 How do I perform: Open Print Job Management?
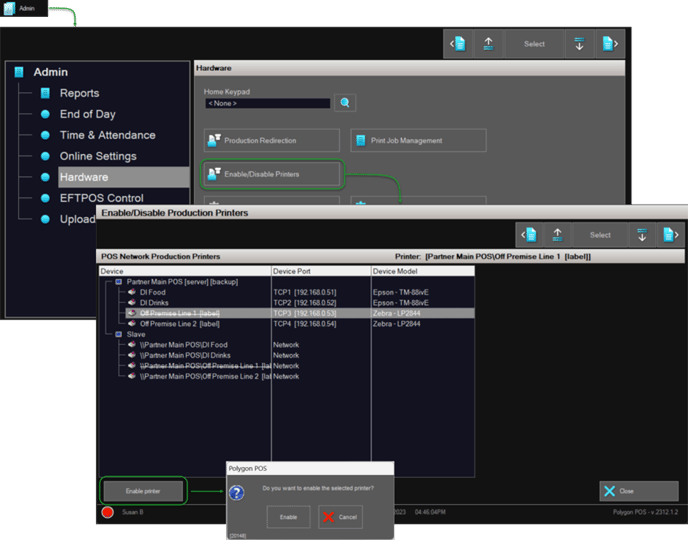[418, 140]
